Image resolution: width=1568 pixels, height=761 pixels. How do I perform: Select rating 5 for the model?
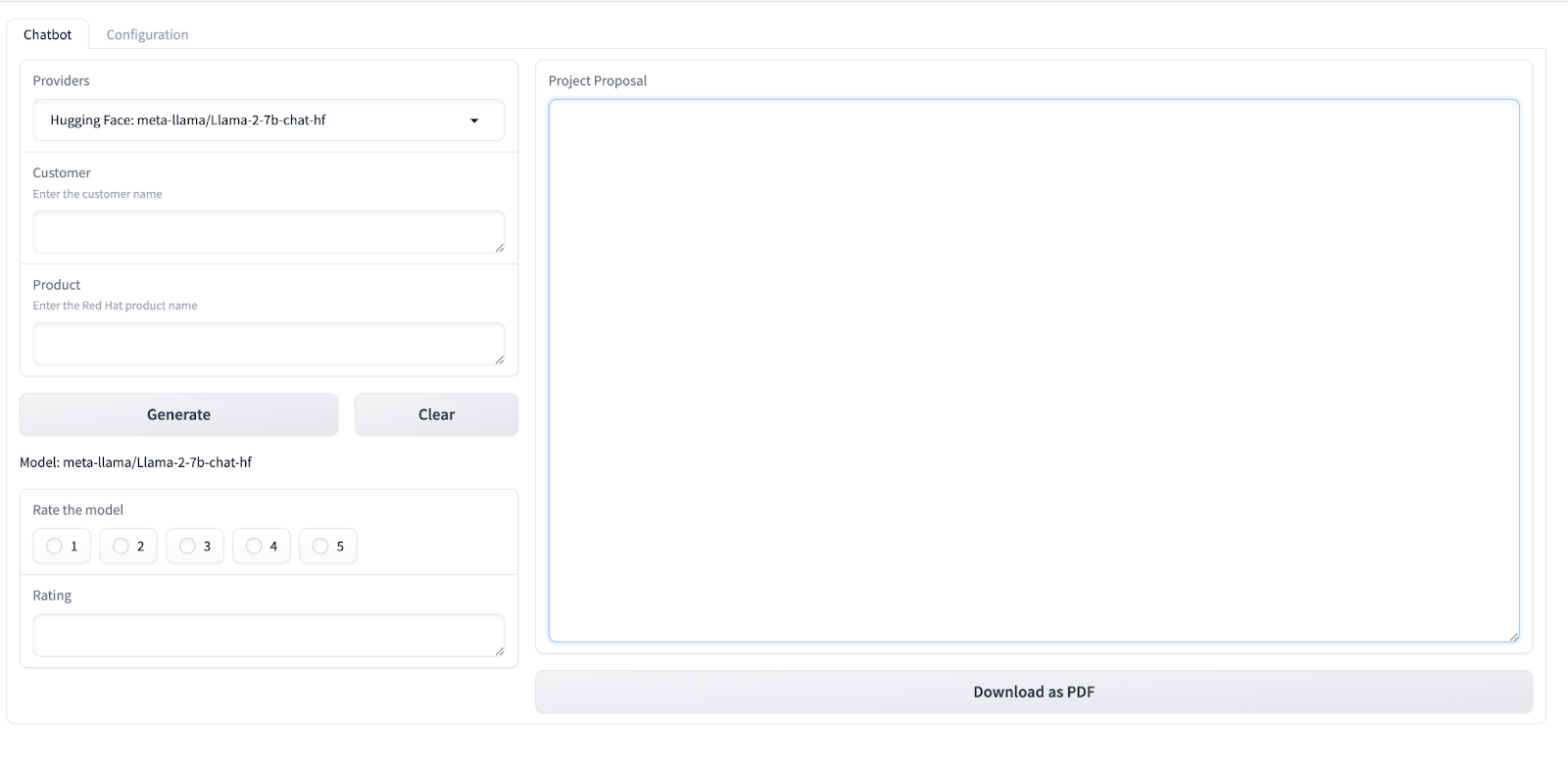(328, 547)
